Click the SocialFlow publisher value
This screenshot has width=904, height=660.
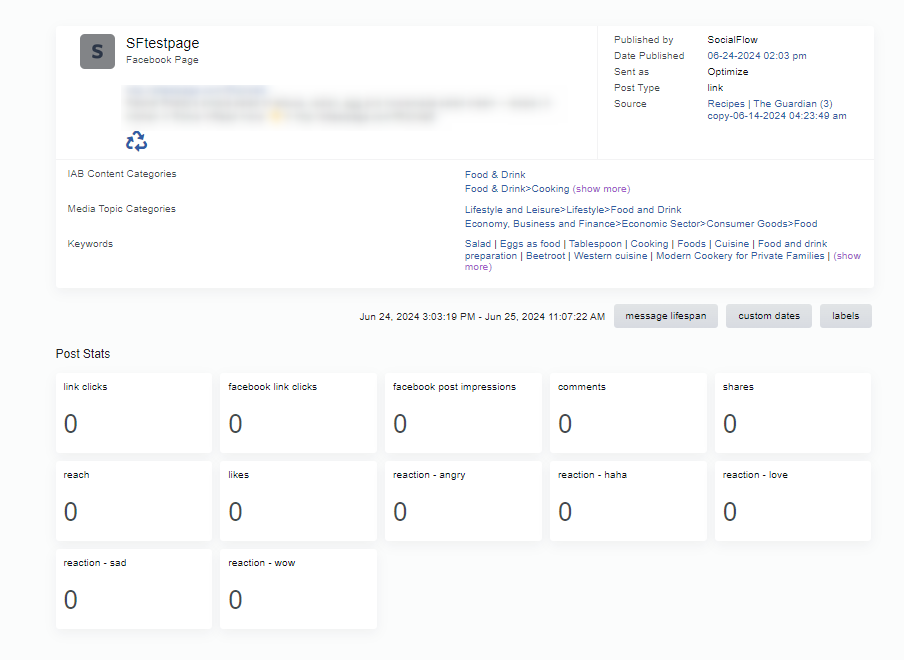[x=732, y=40]
